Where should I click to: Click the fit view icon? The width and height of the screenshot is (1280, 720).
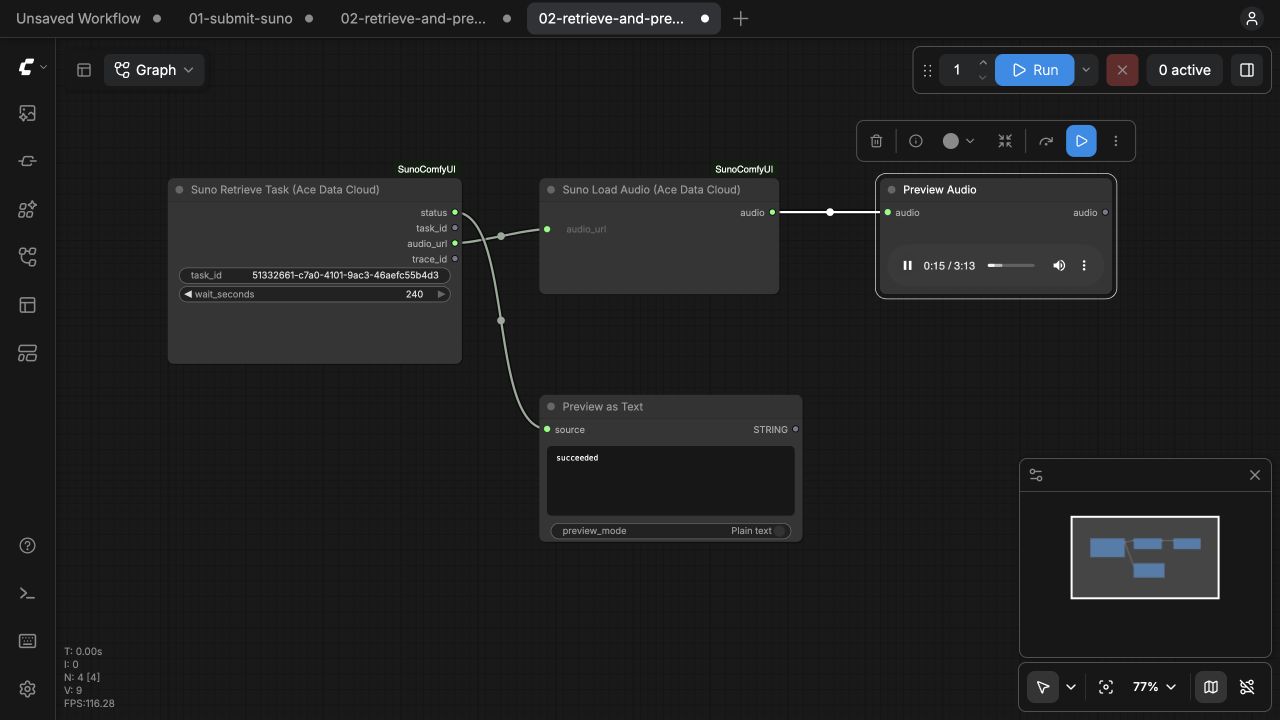pyautogui.click(x=1106, y=687)
